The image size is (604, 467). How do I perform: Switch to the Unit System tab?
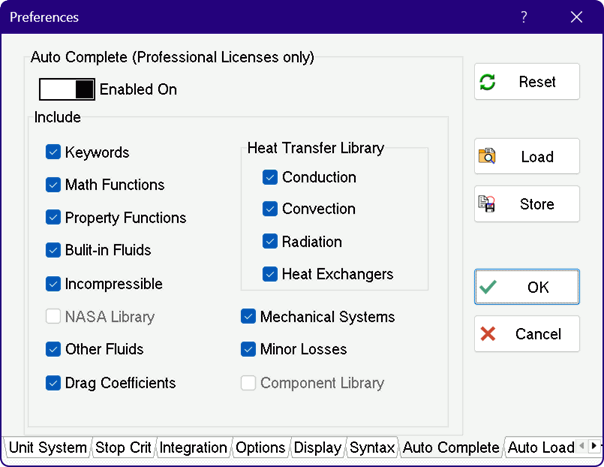(x=47, y=448)
